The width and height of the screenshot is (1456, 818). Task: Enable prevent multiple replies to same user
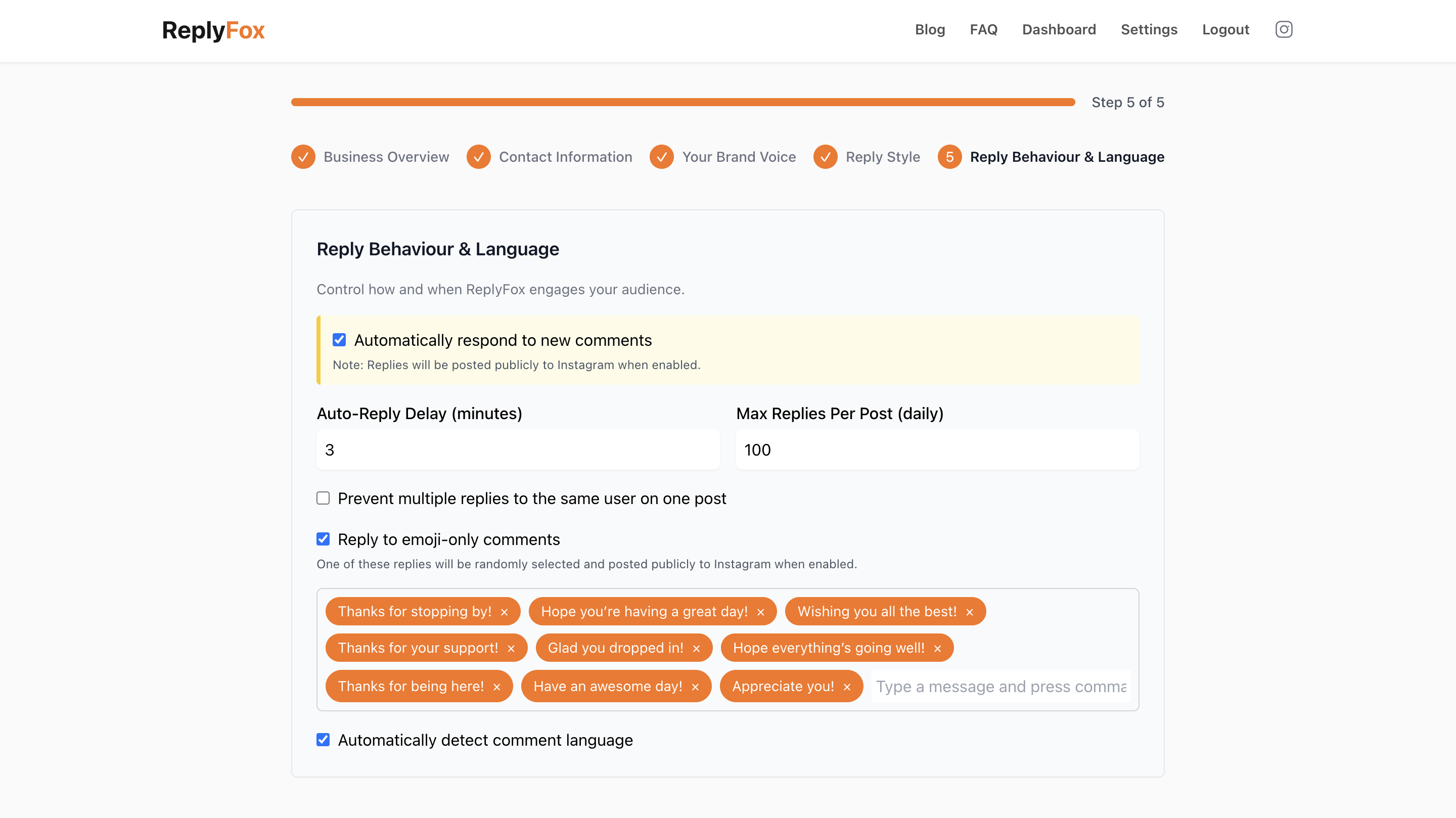pyautogui.click(x=323, y=498)
